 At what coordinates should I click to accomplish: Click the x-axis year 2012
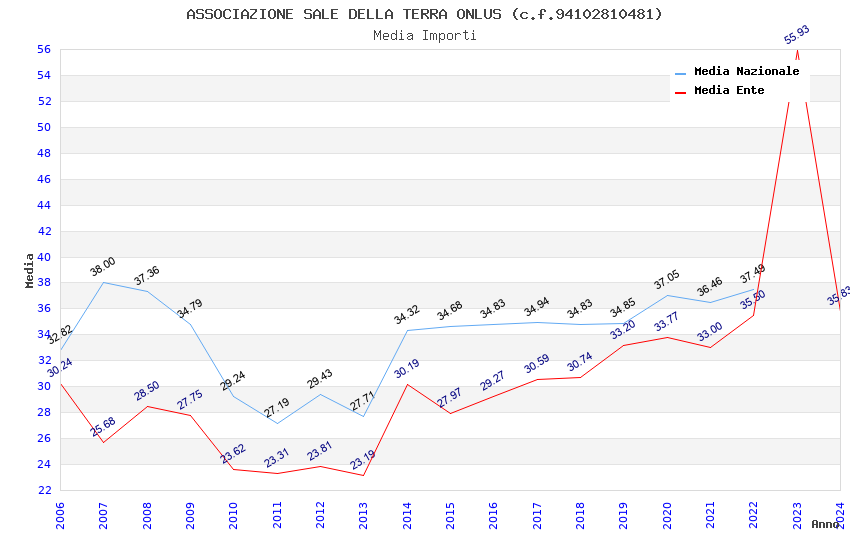320,516
